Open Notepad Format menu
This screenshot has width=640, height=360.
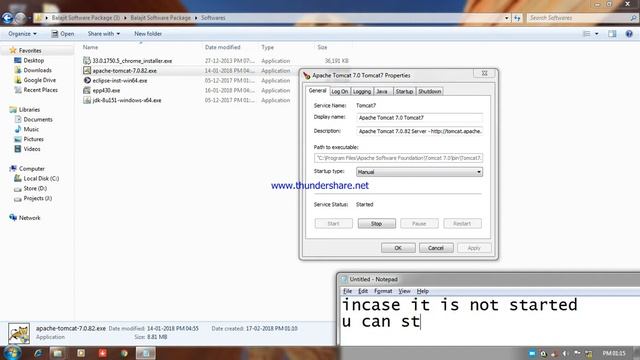383,291
